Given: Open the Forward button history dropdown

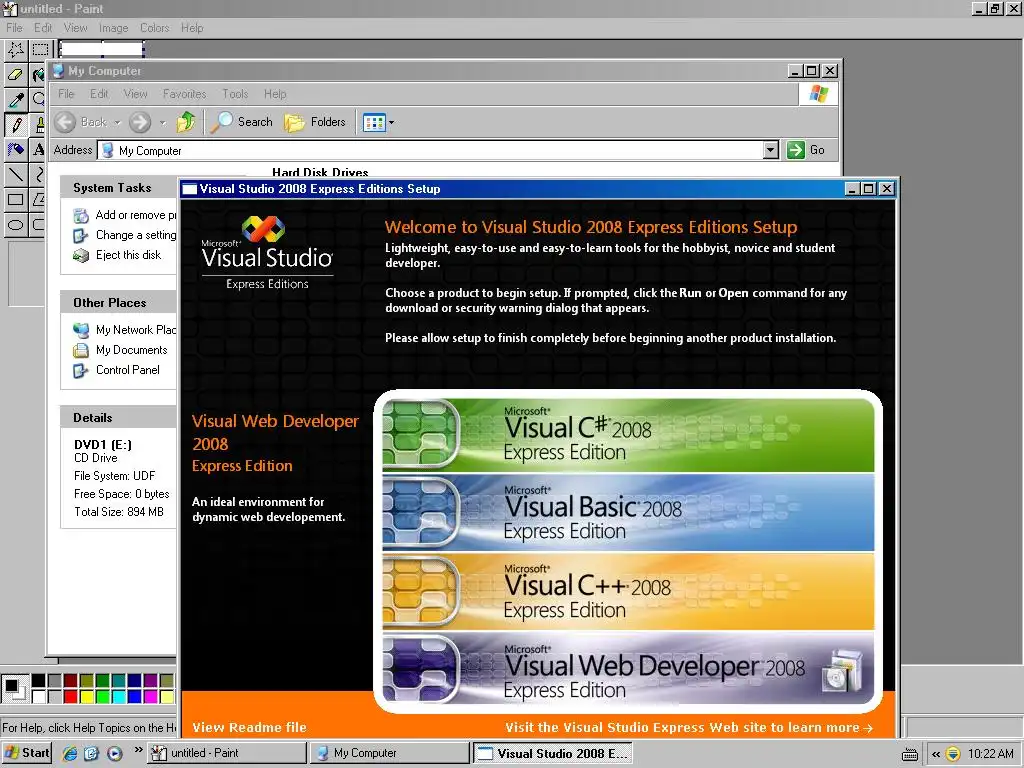Looking at the screenshot, I should click(163, 122).
